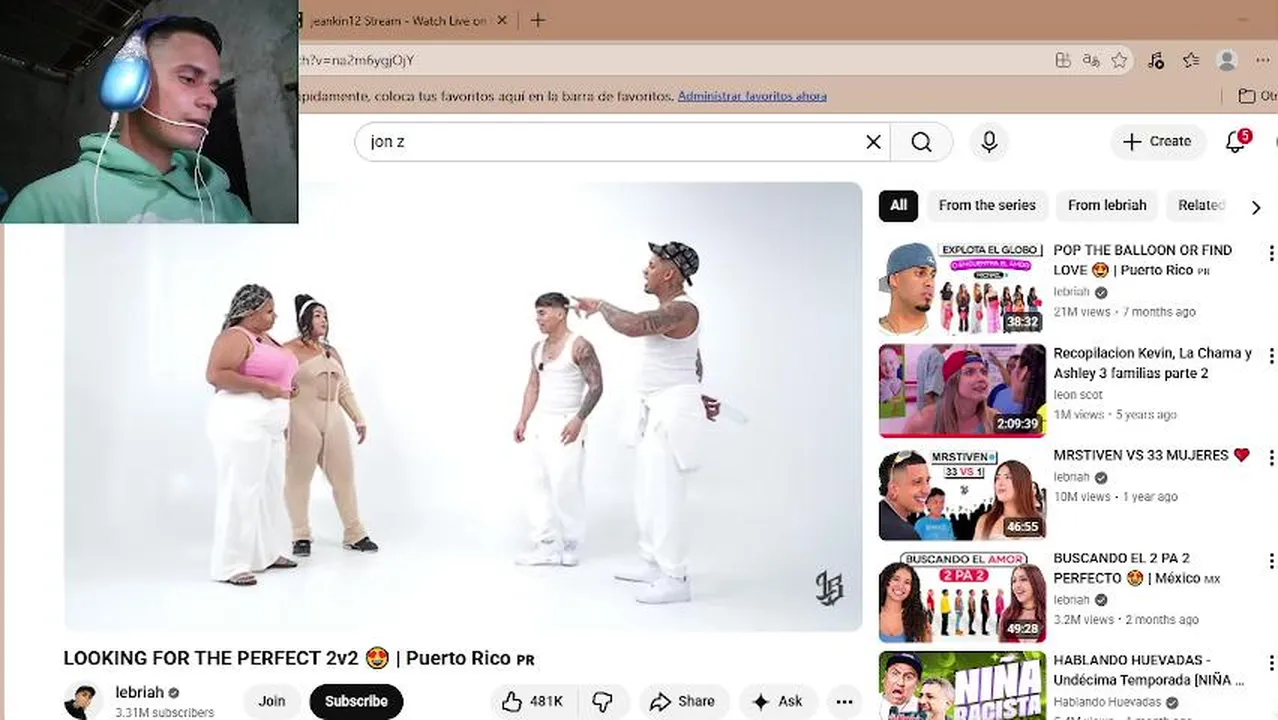Open HABLANDO HUEVADAS video thumbnail
Image resolution: width=1278 pixels, height=720 pixels.
pyautogui.click(x=962, y=686)
